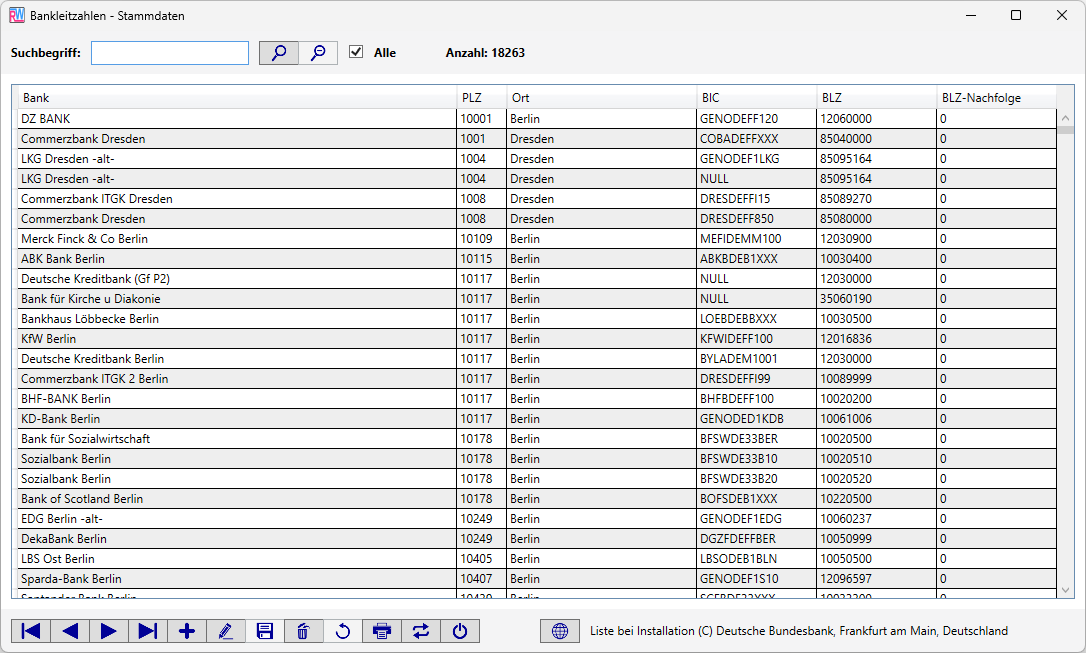Select the BHF-BANK Berlin row
The width and height of the screenshot is (1086, 653).
tap(537, 399)
